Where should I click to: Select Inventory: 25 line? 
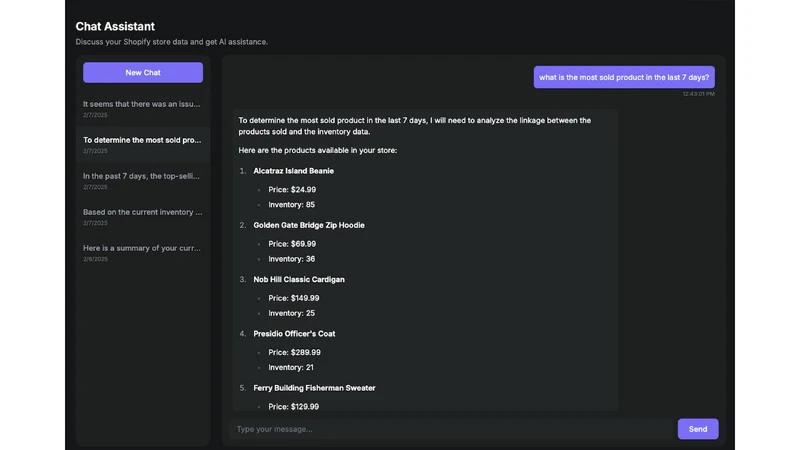291,313
